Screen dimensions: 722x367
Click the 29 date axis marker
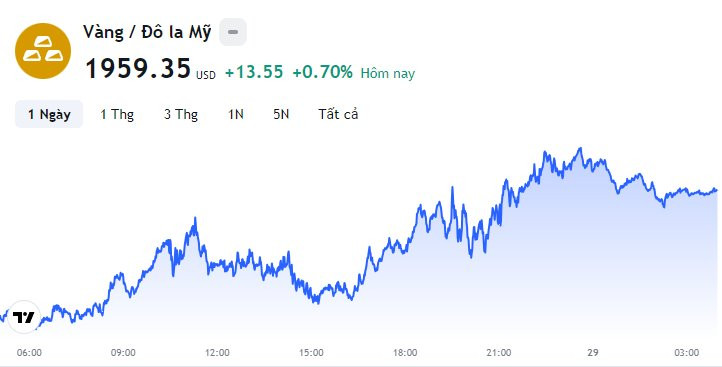tap(593, 353)
